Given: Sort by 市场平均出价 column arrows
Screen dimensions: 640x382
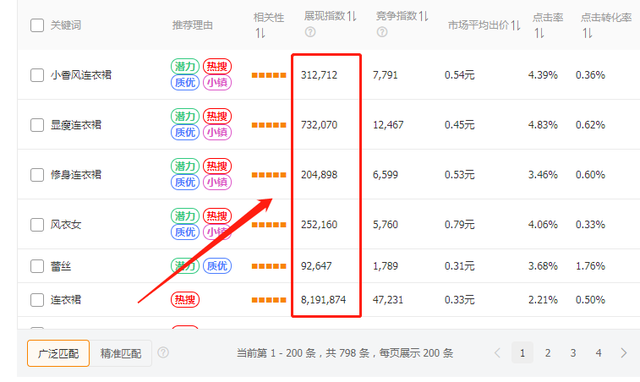Looking at the screenshot, I should [516, 25].
